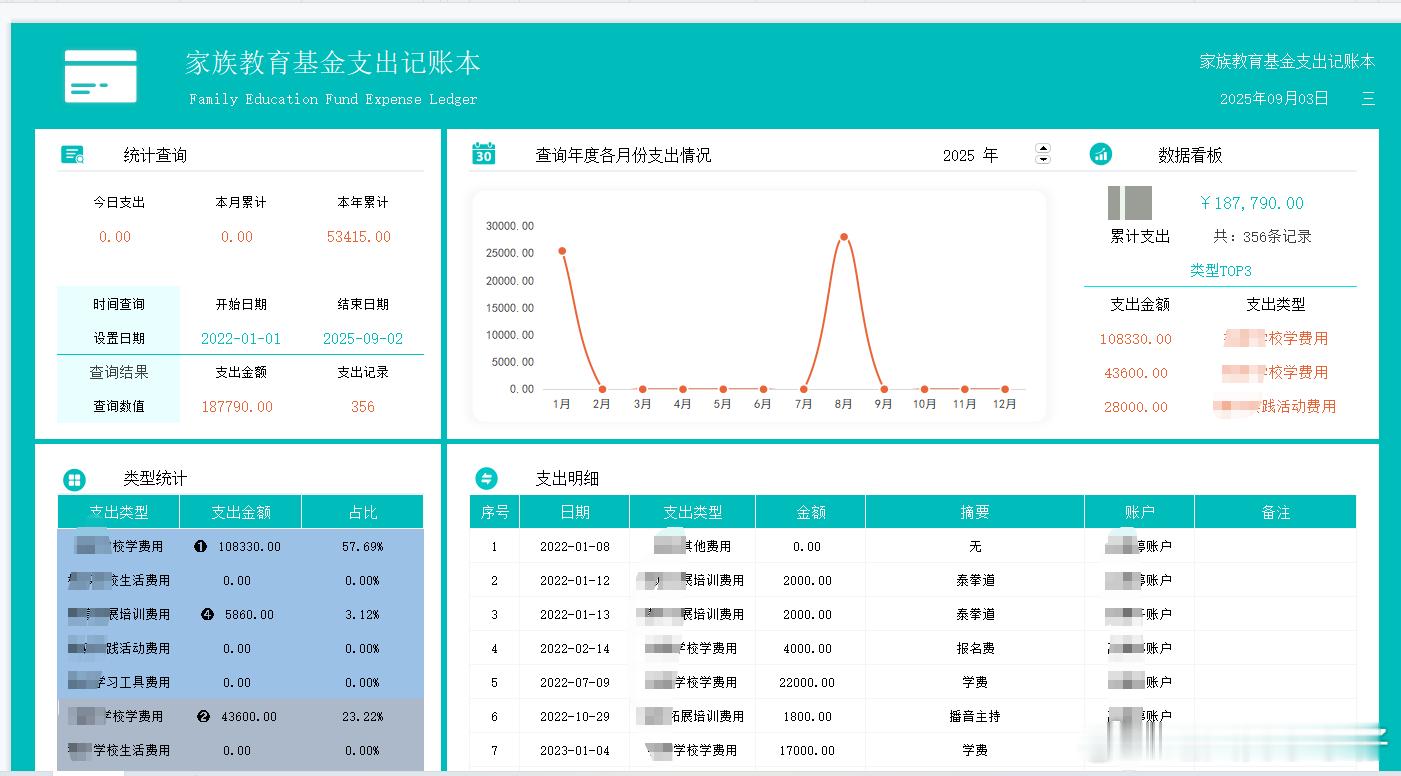Decrease the year with the spinner down arrow

(1043, 159)
